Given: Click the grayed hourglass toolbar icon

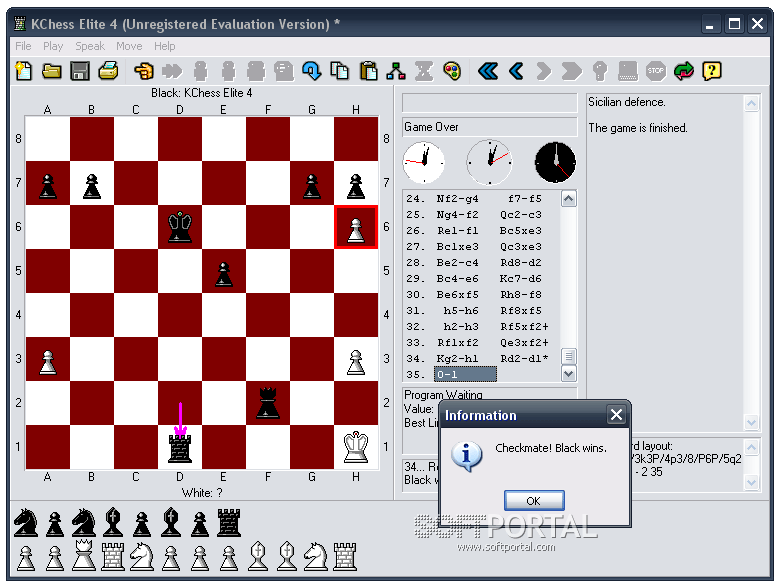Looking at the screenshot, I should (x=424, y=71).
